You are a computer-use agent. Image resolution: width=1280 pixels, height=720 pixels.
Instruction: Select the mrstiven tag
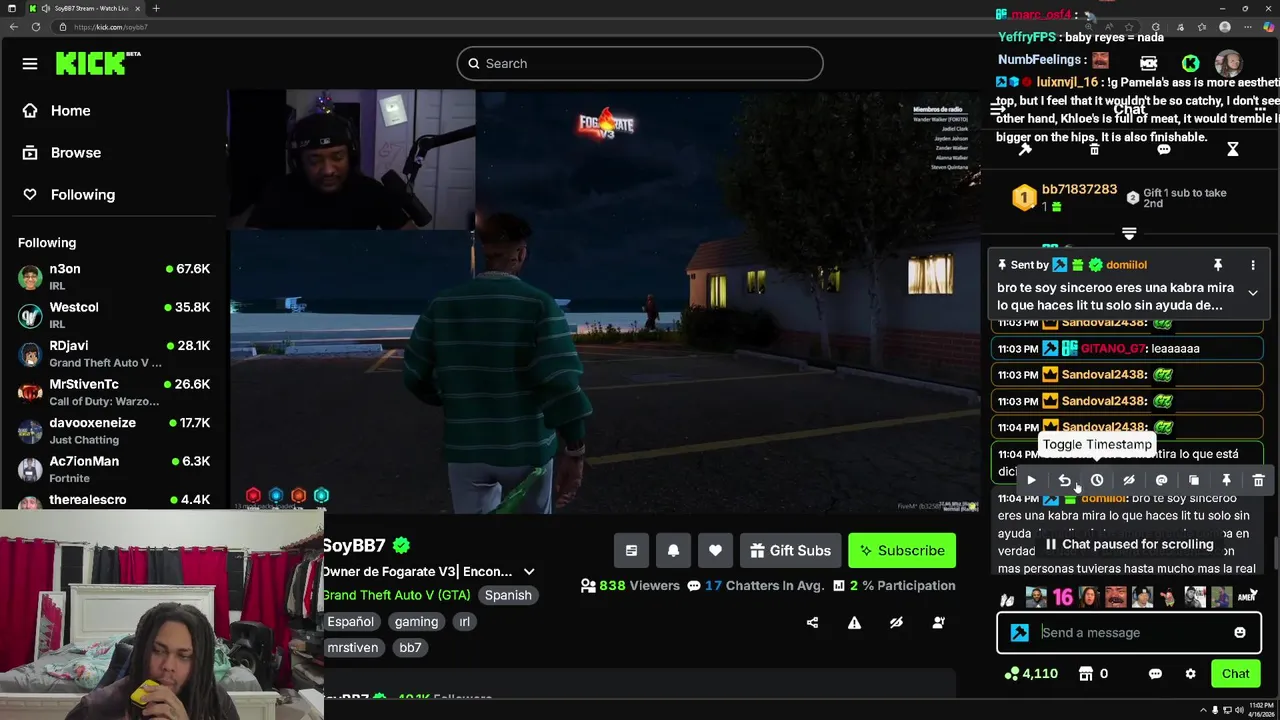point(352,648)
